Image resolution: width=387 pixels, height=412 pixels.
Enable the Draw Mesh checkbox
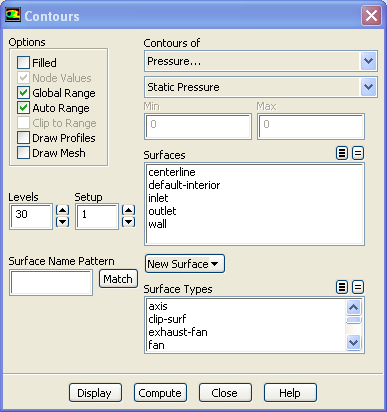[23, 153]
